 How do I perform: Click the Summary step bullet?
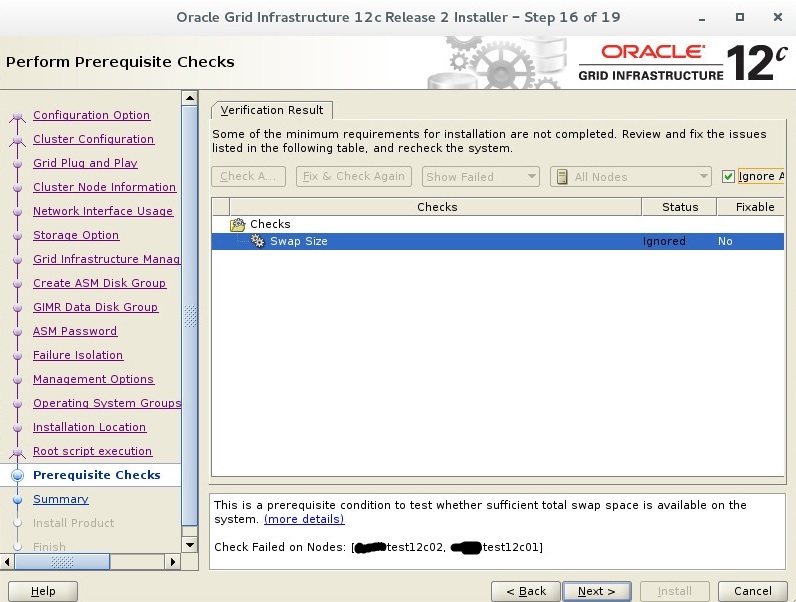coord(17,499)
